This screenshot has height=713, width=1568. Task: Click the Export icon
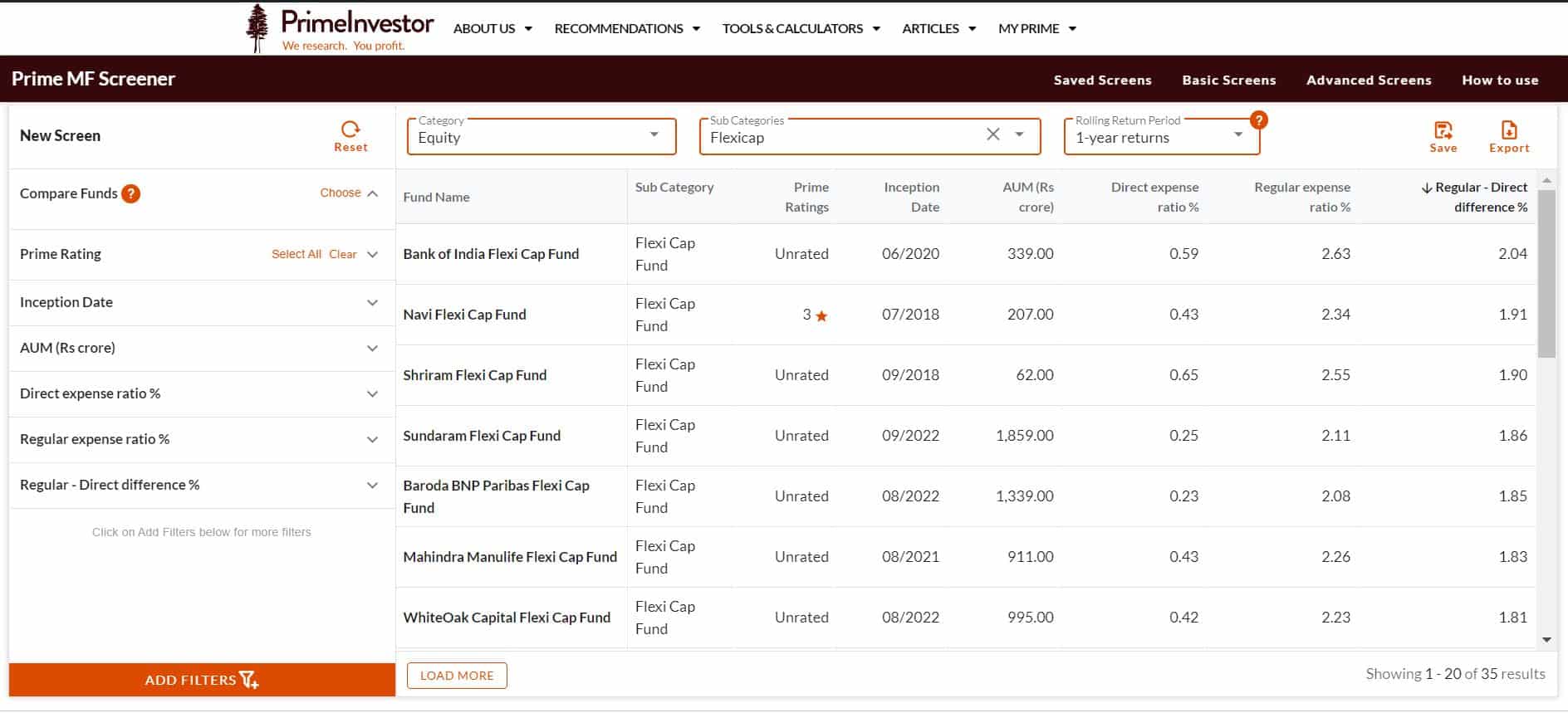pyautogui.click(x=1509, y=130)
